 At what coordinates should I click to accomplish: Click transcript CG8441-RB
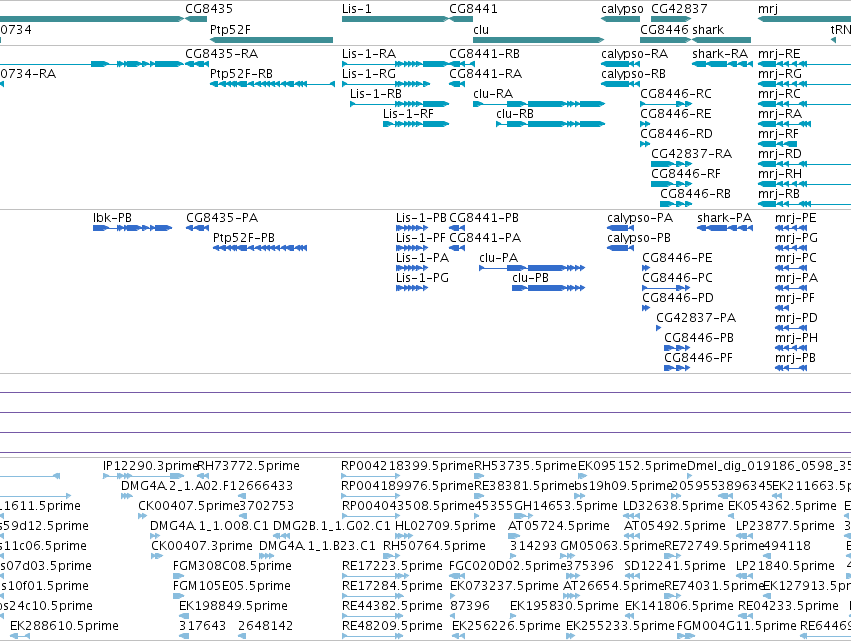pos(484,54)
